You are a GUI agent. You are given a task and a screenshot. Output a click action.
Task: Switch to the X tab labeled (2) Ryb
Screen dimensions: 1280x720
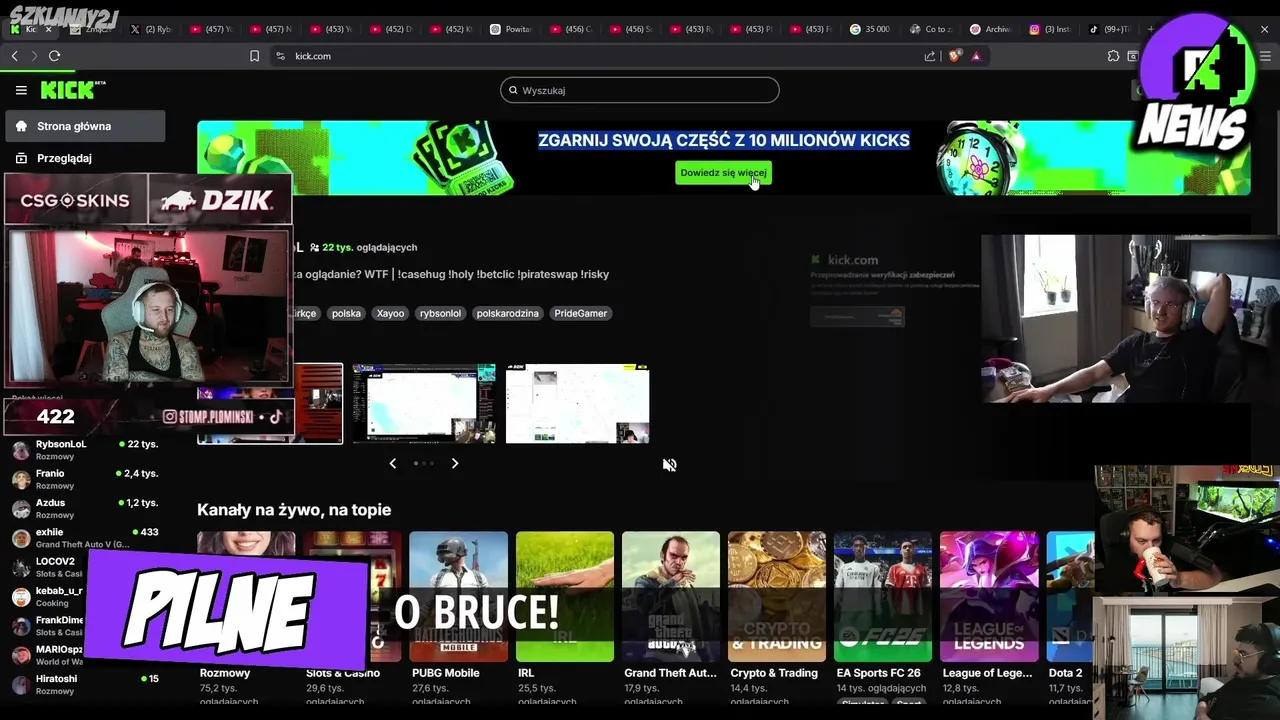[150, 29]
